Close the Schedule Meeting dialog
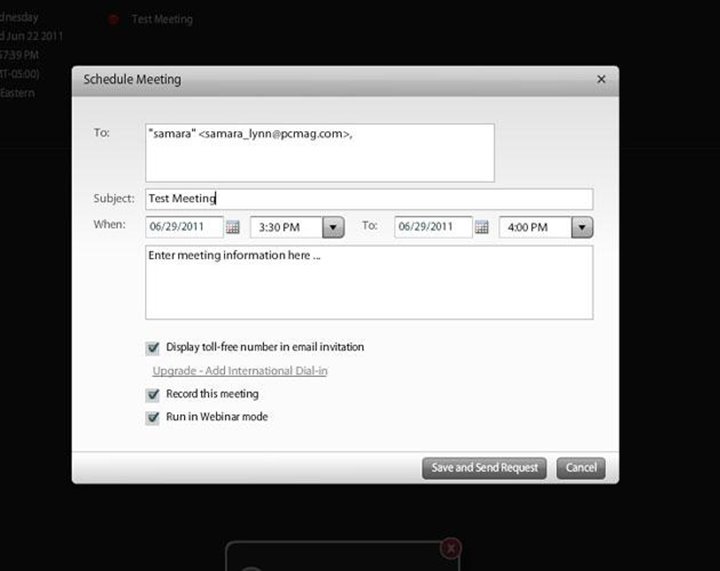Viewport: 720px width, 571px height. pyautogui.click(x=601, y=79)
